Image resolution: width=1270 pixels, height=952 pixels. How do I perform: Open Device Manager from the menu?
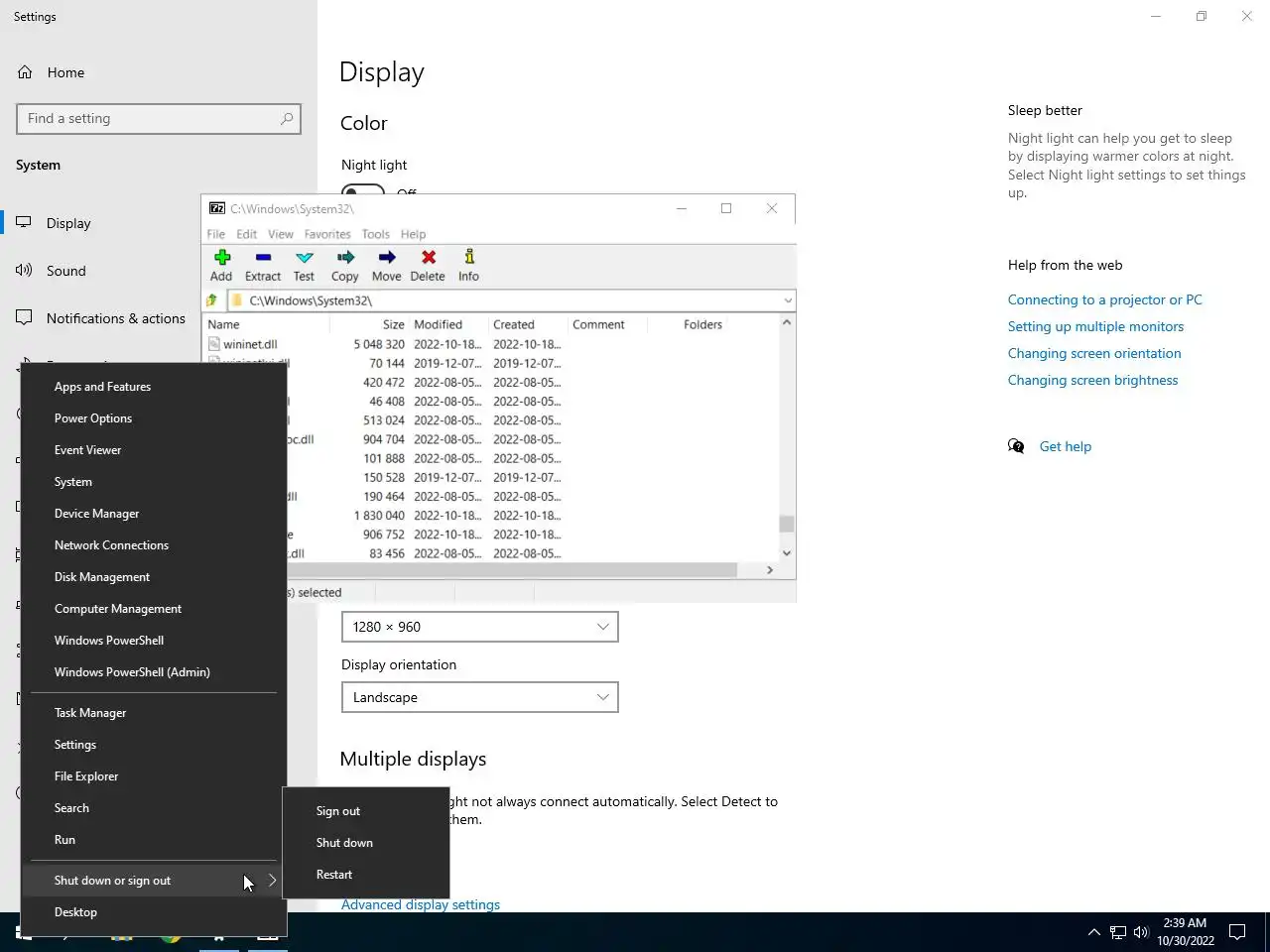[154, 514]
